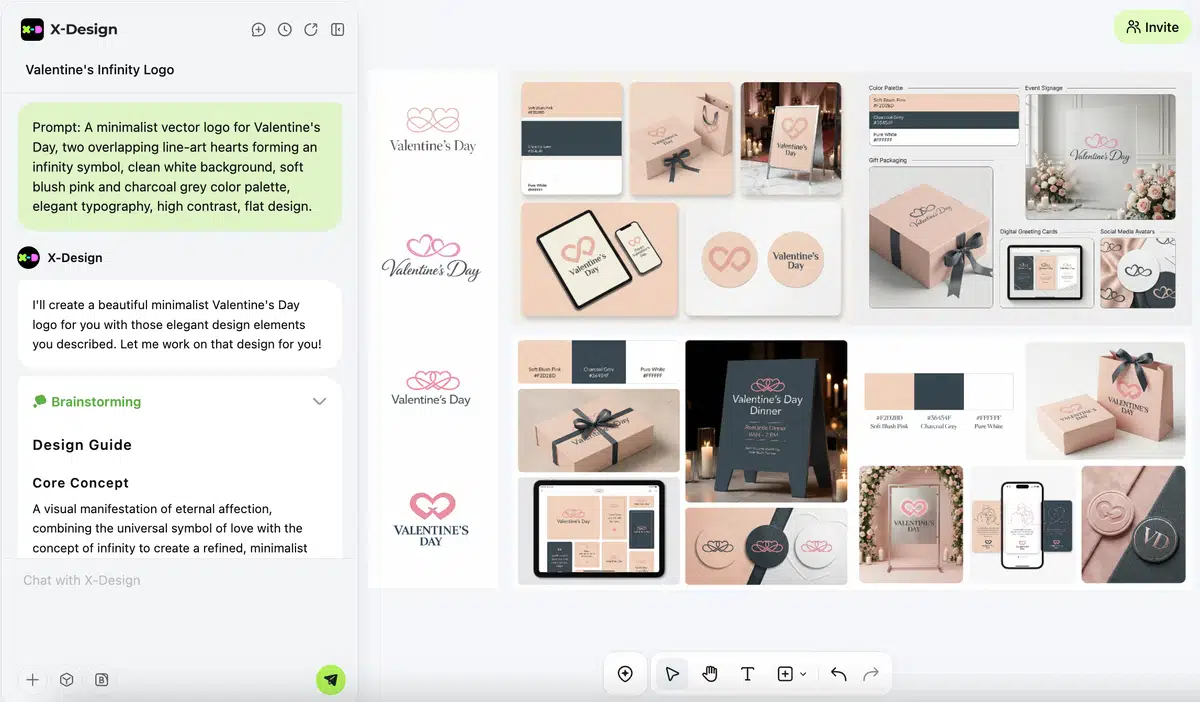Image resolution: width=1200 pixels, height=702 pixels.
Task: Add attachment with plus icon
Action: [x=33, y=680]
